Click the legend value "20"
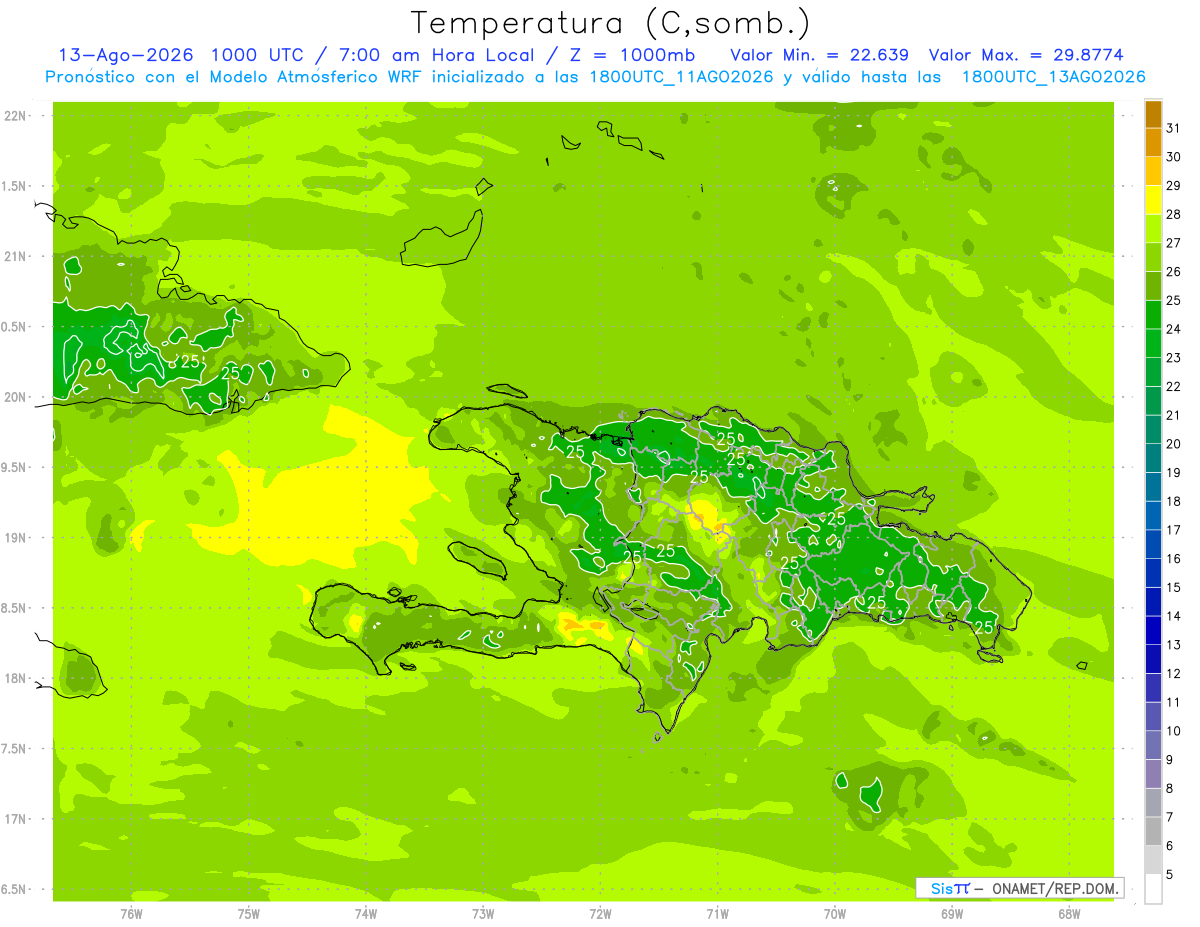The image size is (1200, 927). tap(1174, 444)
